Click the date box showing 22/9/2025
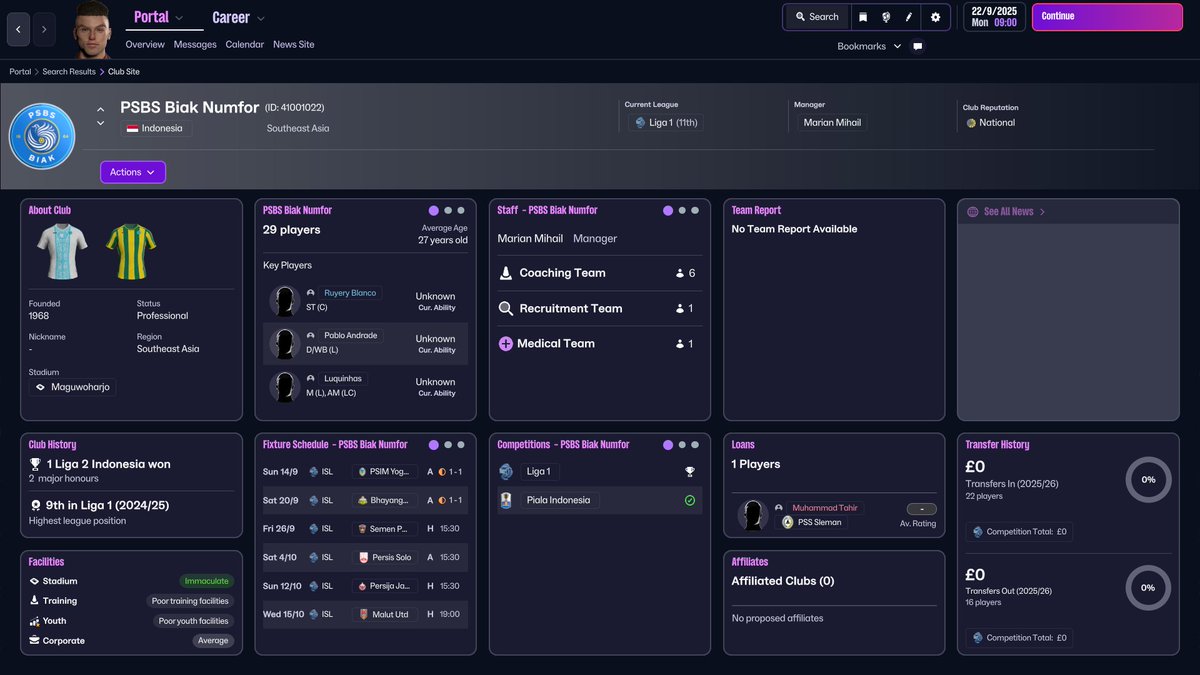This screenshot has height=675, width=1200. (994, 17)
